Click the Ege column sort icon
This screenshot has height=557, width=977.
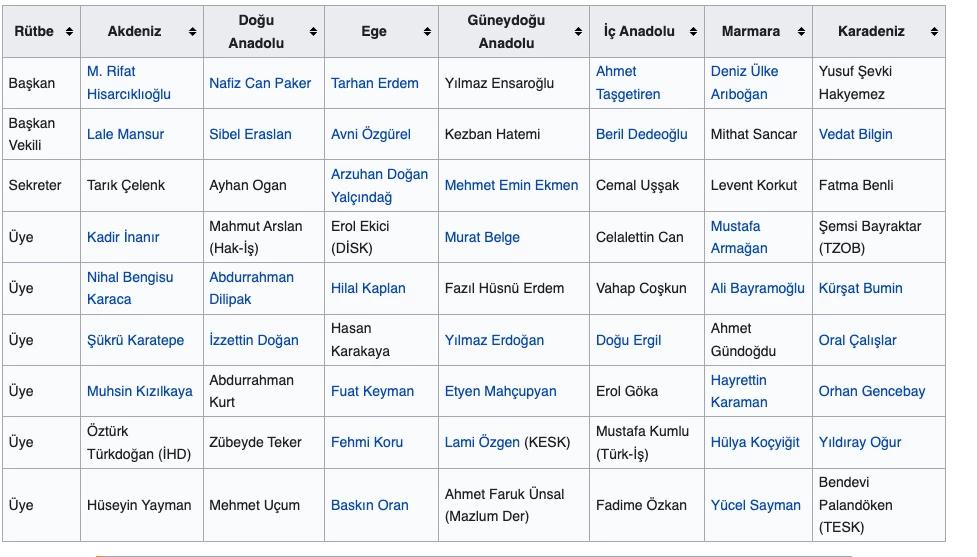tap(427, 32)
